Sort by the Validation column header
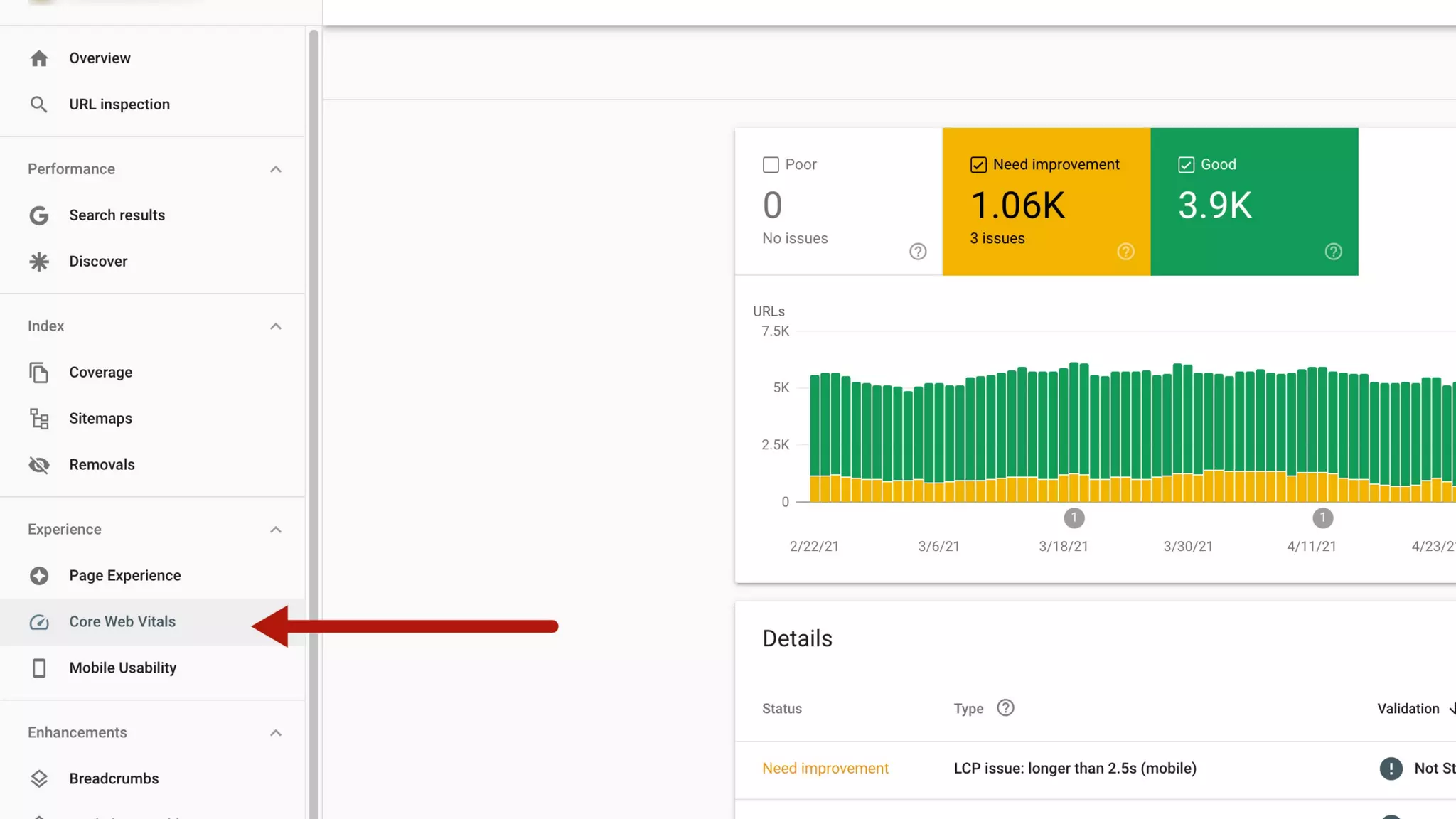This screenshot has height=819, width=1456. point(1408,709)
